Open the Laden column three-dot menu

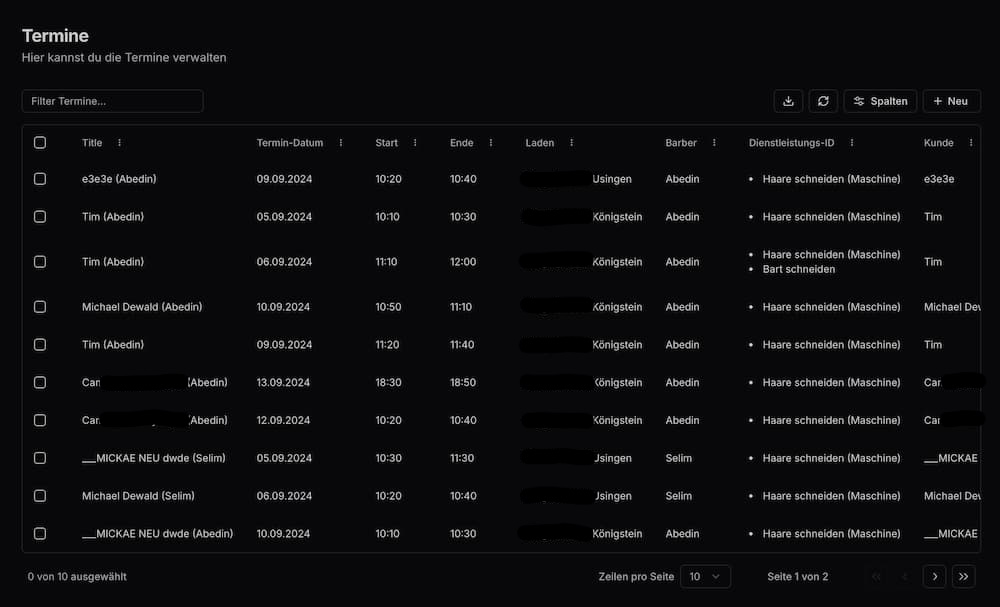(572, 143)
